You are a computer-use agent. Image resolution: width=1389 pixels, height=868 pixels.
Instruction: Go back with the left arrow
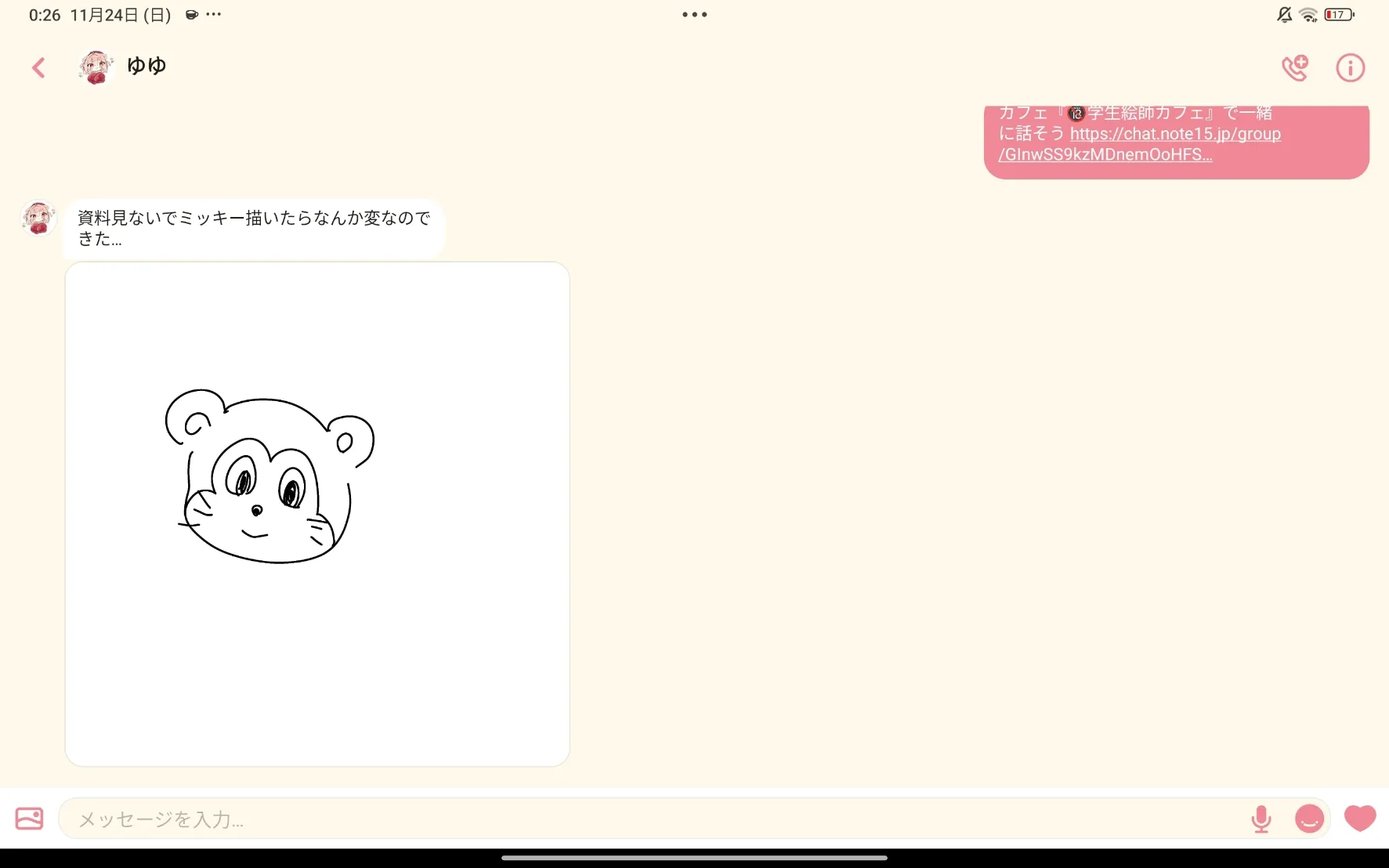point(38,68)
